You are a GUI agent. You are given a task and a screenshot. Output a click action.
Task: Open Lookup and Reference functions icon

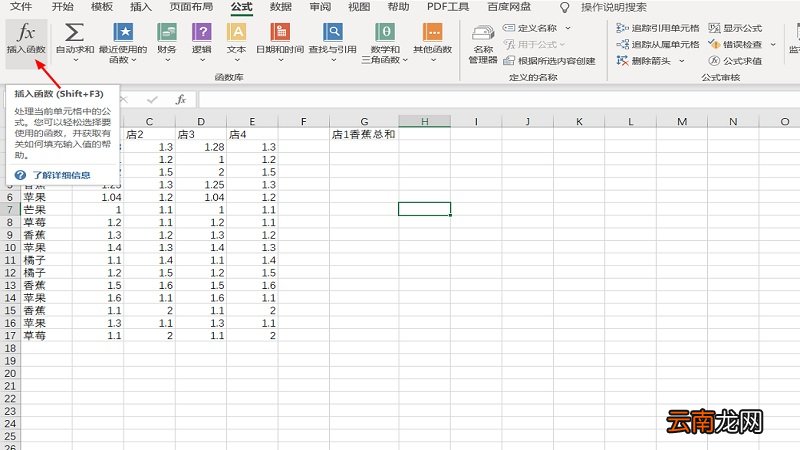click(x=333, y=32)
